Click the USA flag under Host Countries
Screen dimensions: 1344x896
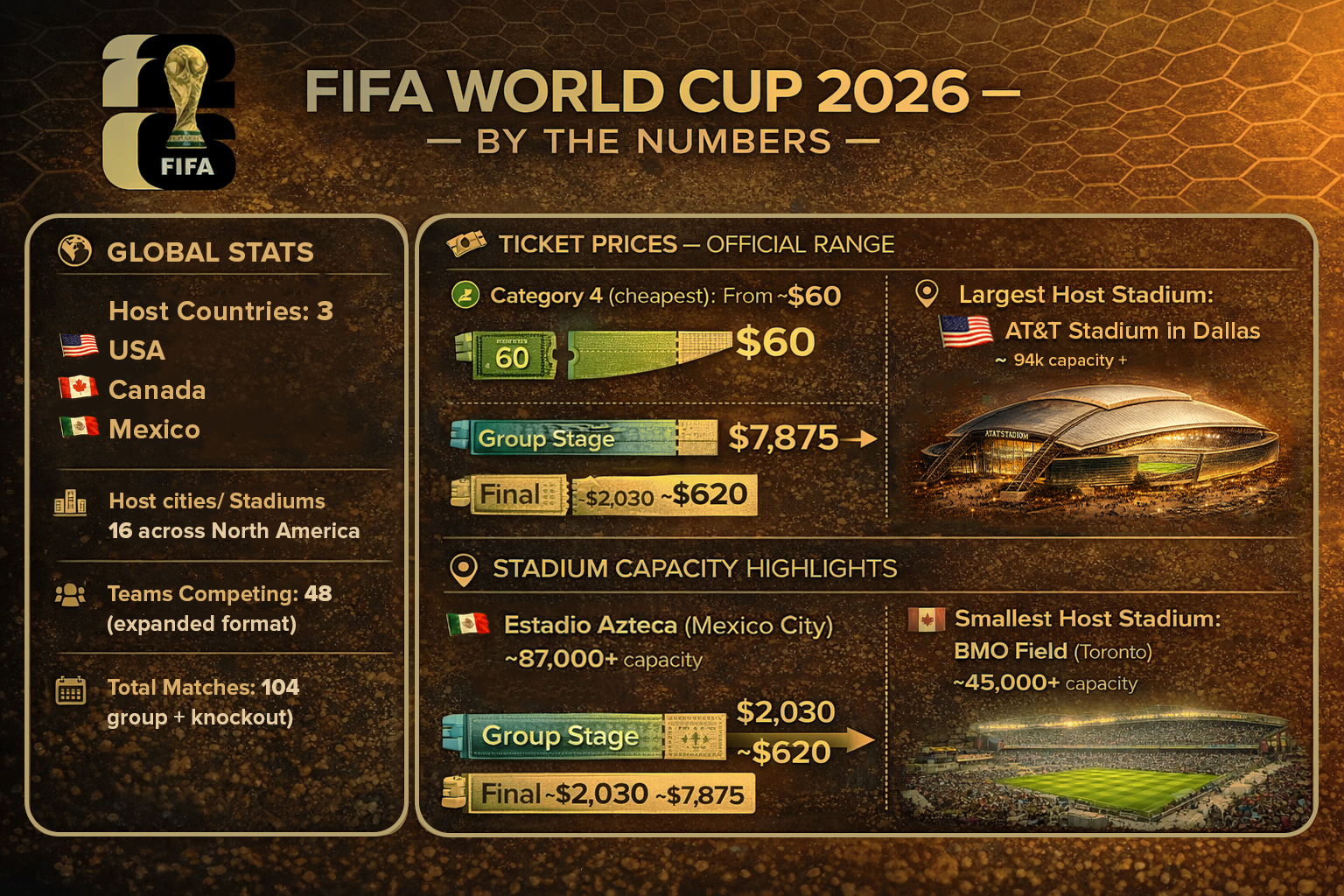(79, 346)
